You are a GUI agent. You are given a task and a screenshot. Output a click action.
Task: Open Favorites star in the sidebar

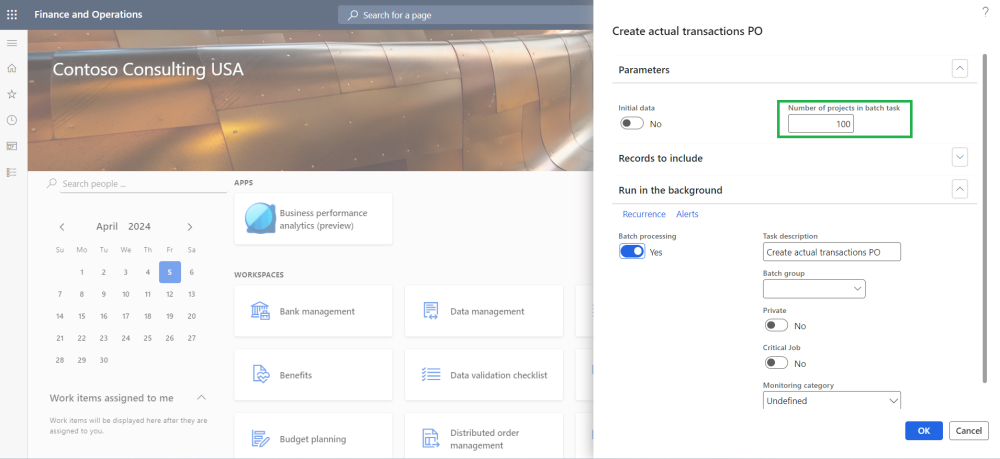point(11,94)
